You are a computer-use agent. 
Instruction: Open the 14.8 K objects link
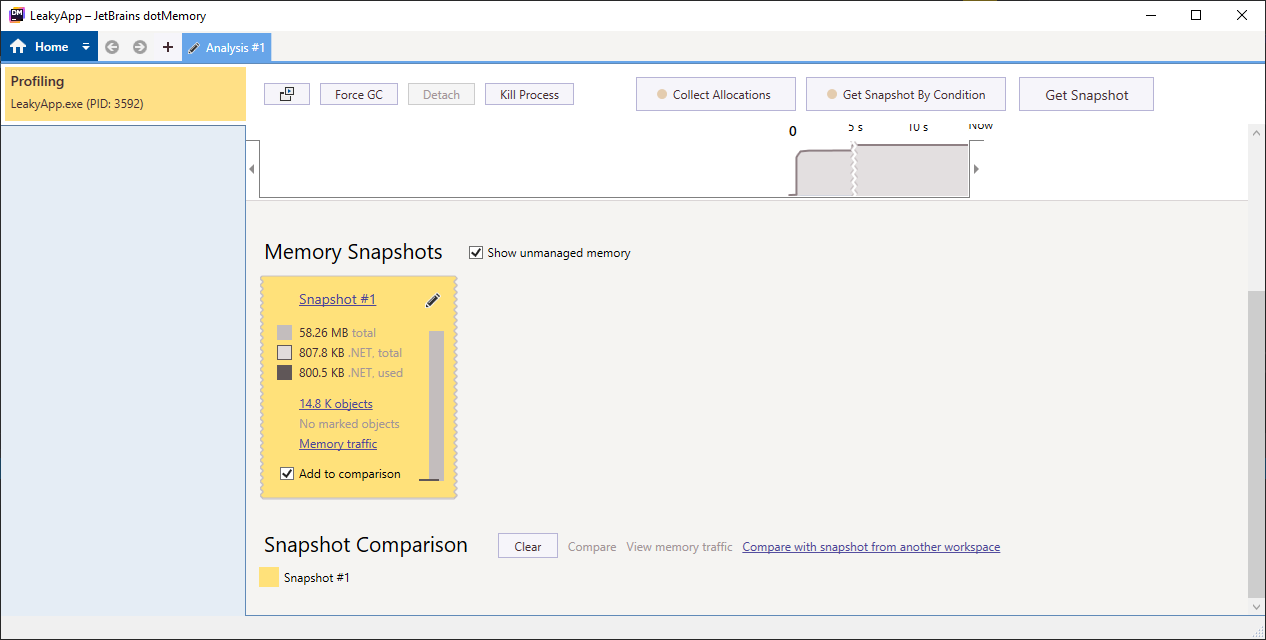336,404
